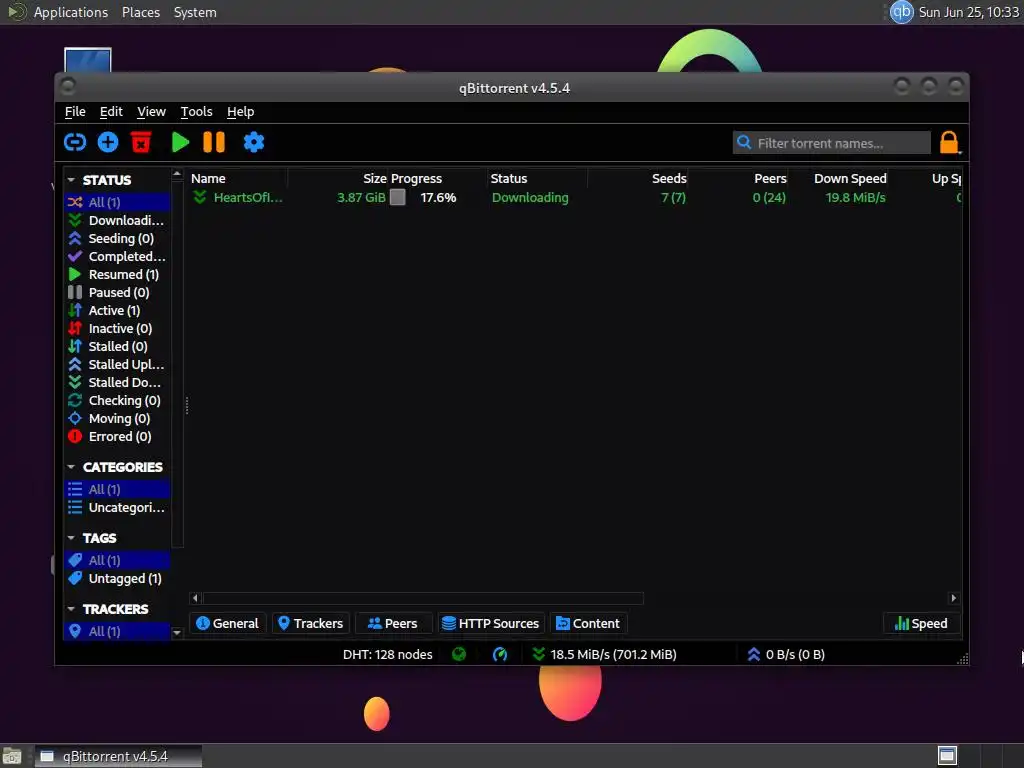Screen dimensions: 1024x768
Task: Sort by the Size column header
Action: [x=338, y=178]
